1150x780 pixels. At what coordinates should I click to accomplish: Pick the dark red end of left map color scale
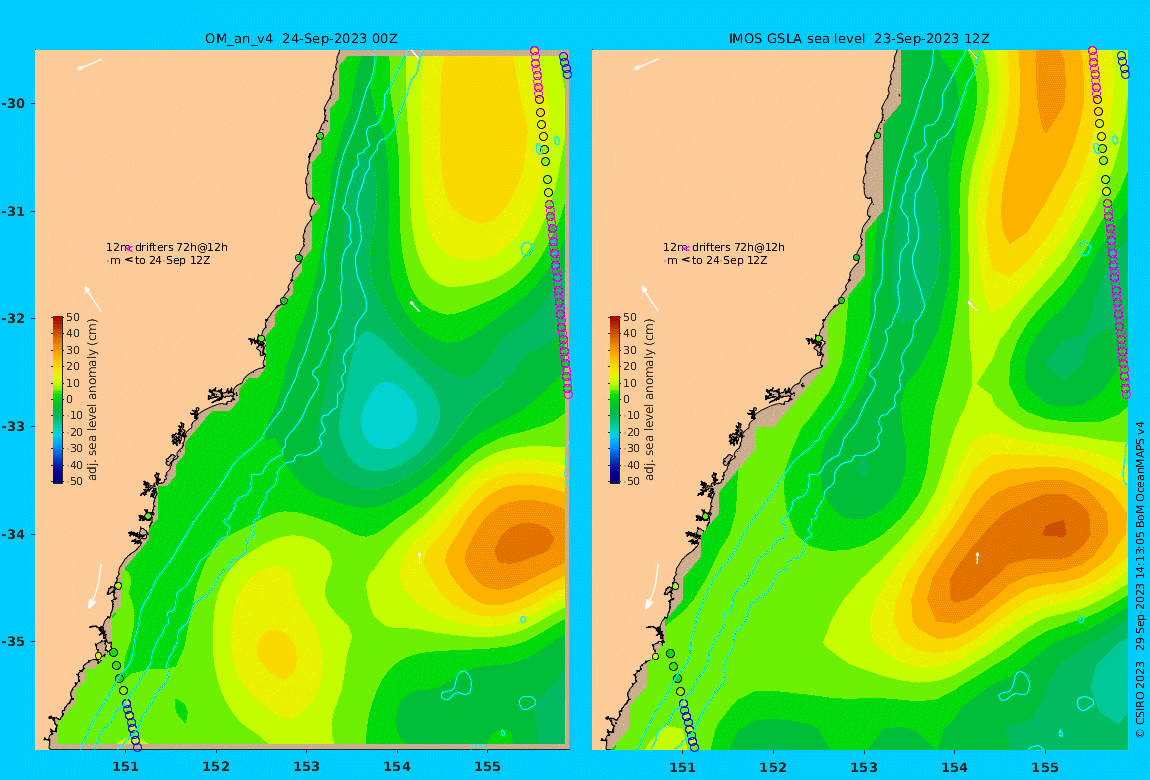pos(57,320)
